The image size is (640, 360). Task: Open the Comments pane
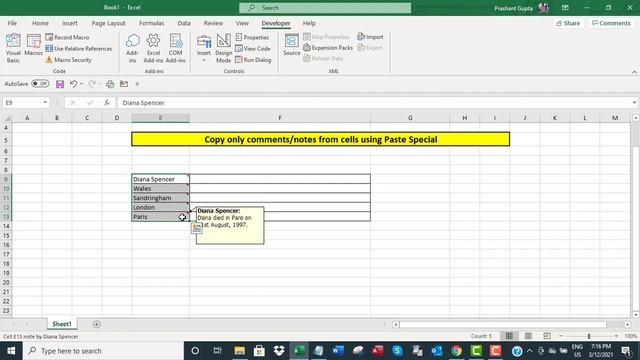[611, 23]
